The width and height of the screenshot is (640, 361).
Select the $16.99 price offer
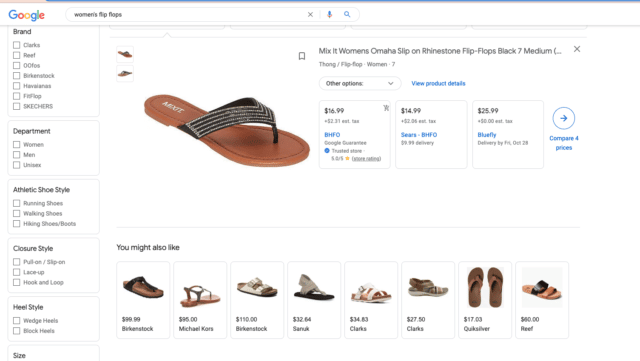point(354,134)
